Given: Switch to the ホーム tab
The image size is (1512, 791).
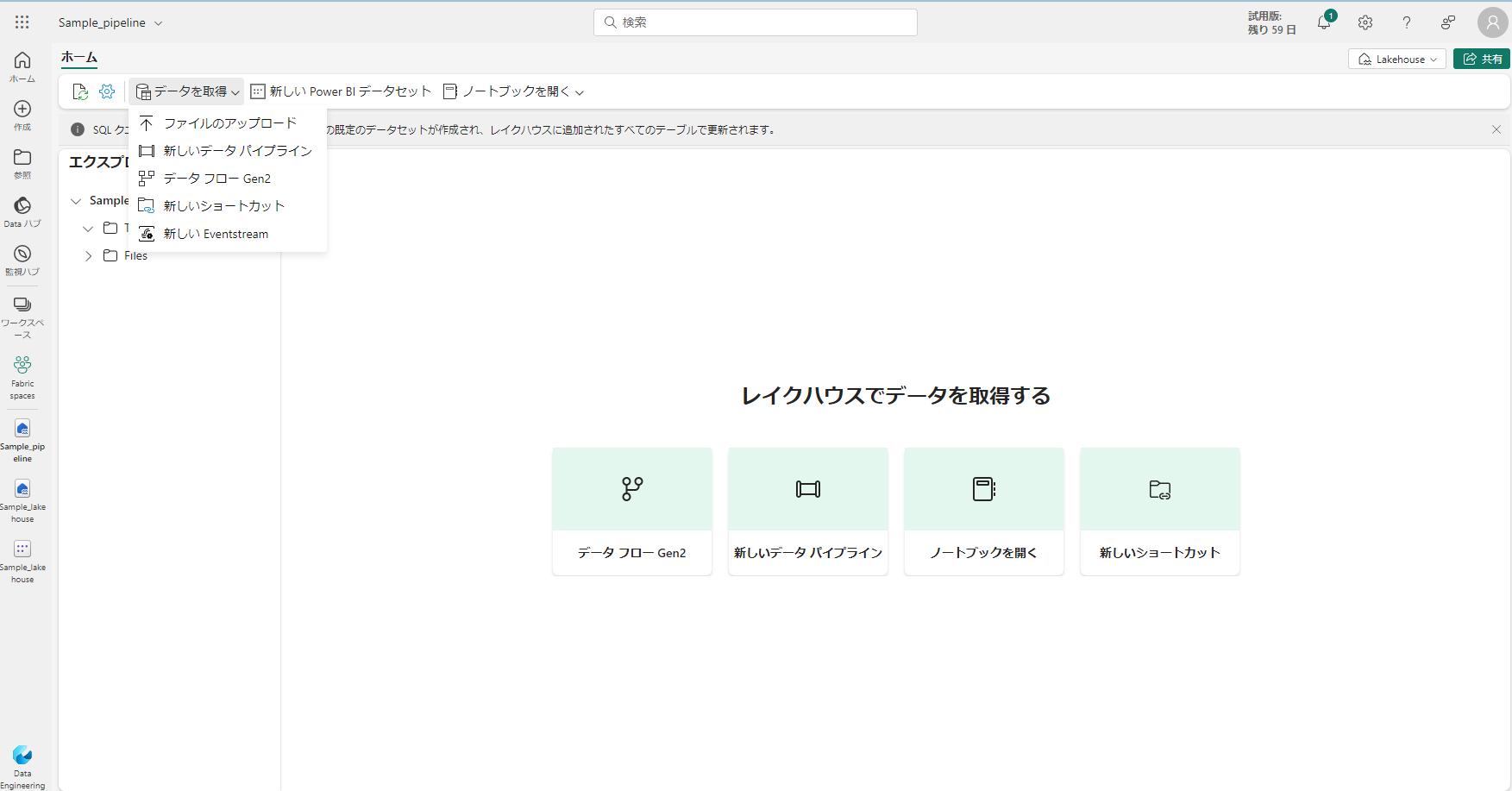Looking at the screenshot, I should [79, 58].
